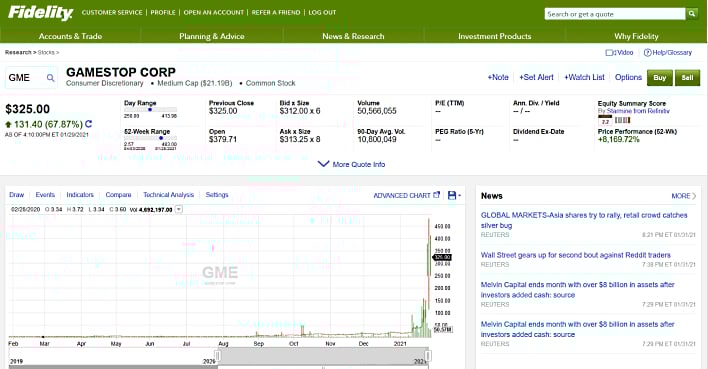Image resolution: width=708 pixels, height=369 pixels.
Task: Click the Customer Service link
Action: pyautogui.click(x=112, y=13)
